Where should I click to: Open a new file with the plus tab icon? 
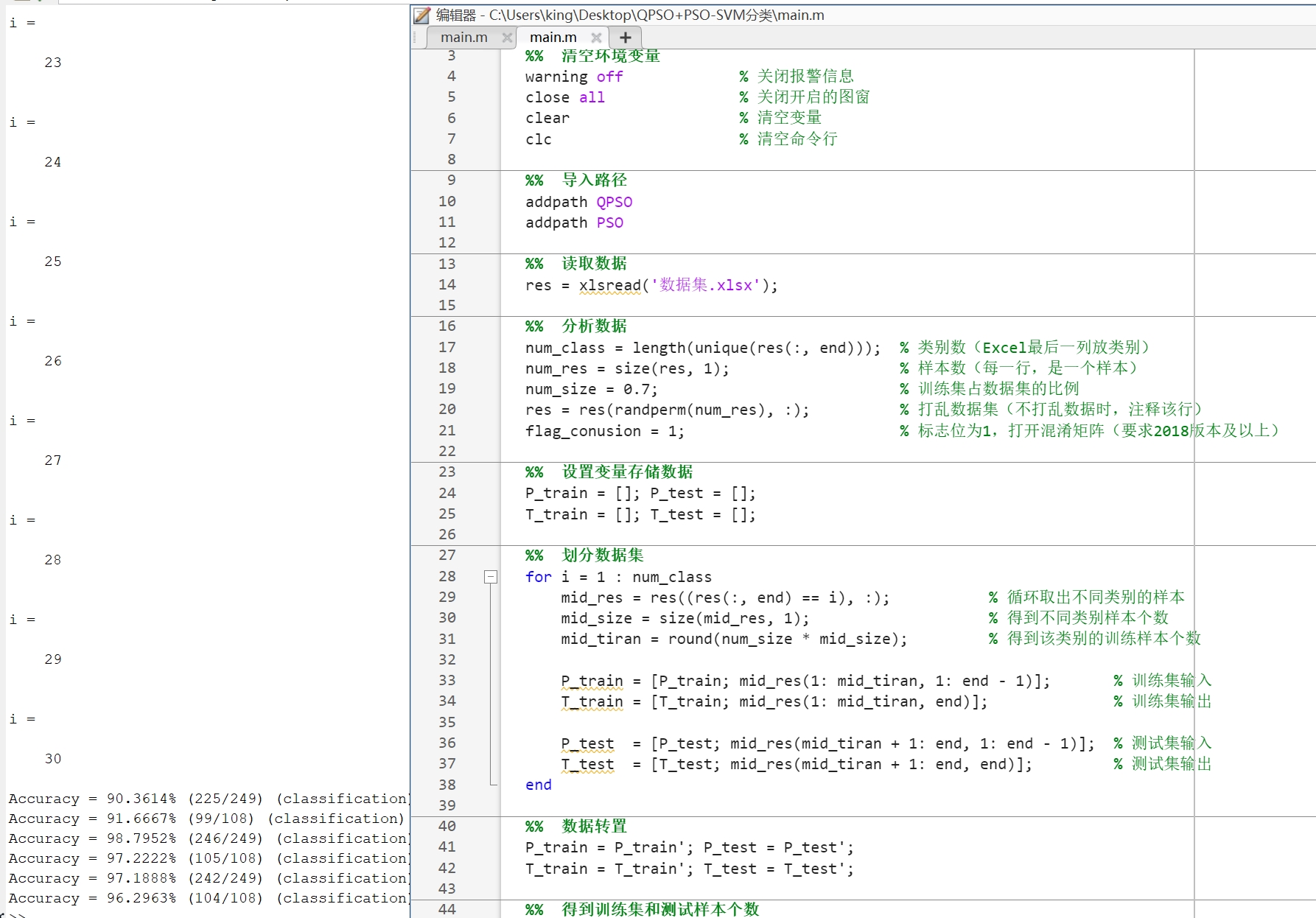(x=625, y=37)
